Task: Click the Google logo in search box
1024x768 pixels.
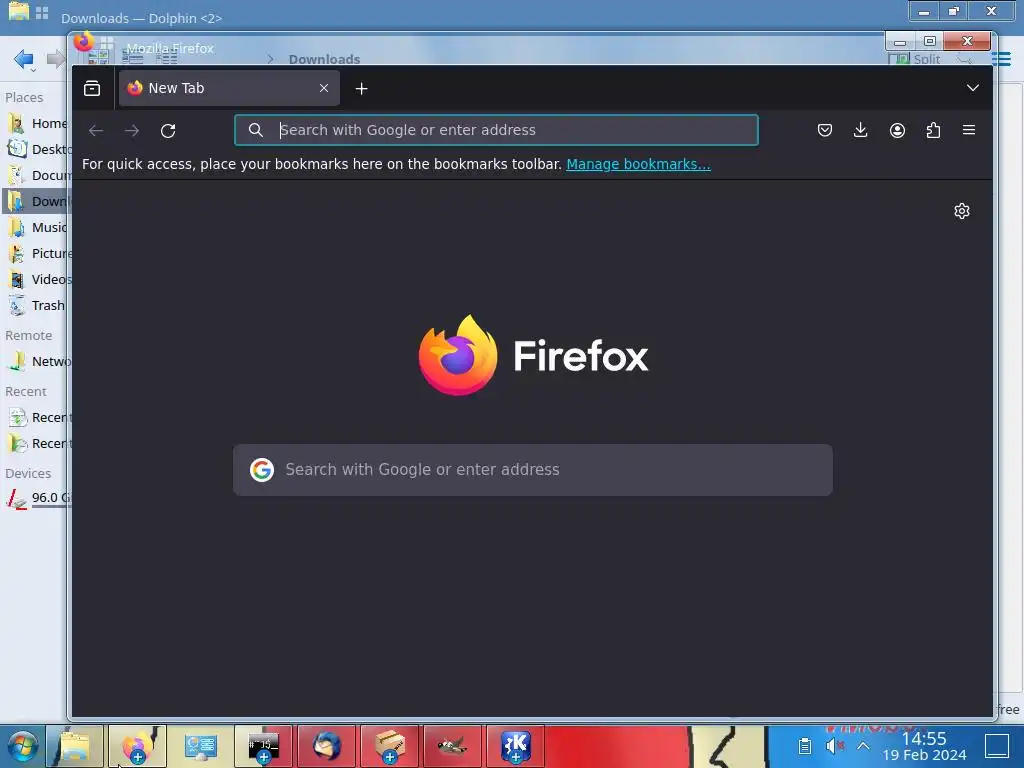Action: [262, 470]
